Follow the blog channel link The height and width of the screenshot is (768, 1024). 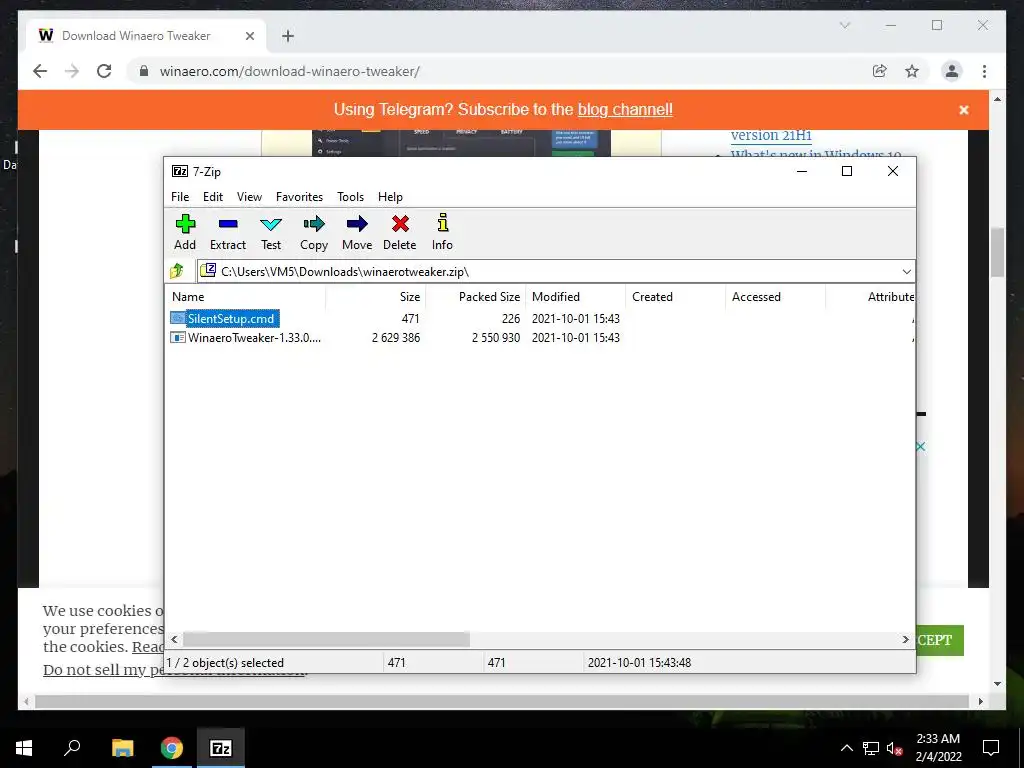click(x=625, y=110)
